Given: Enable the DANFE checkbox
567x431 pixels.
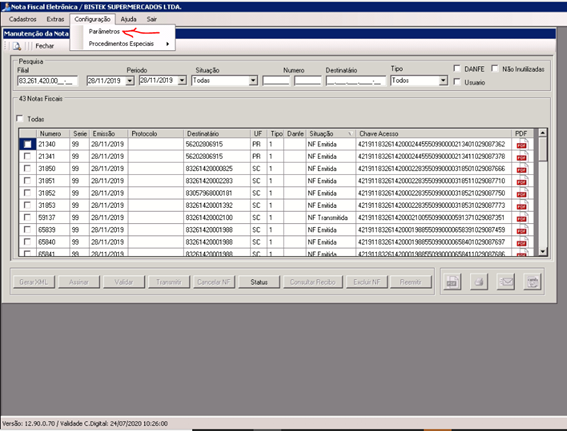Looking at the screenshot, I should click(457, 68).
